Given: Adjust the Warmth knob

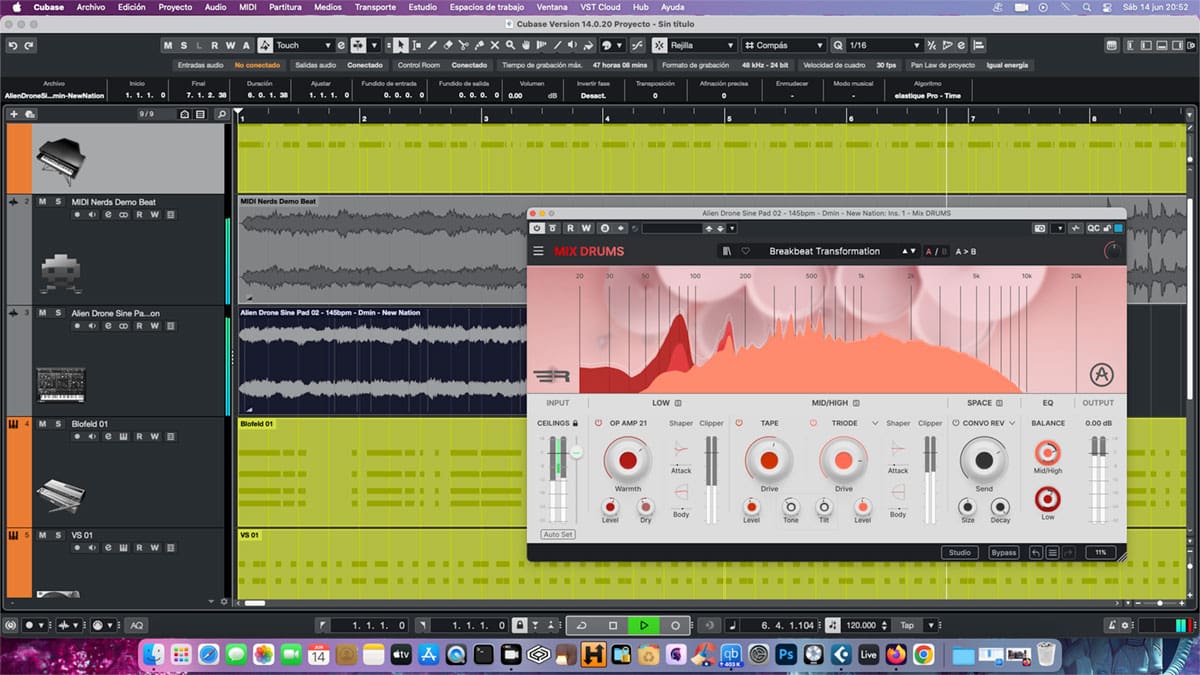Looking at the screenshot, I should (x=627, y=460).
